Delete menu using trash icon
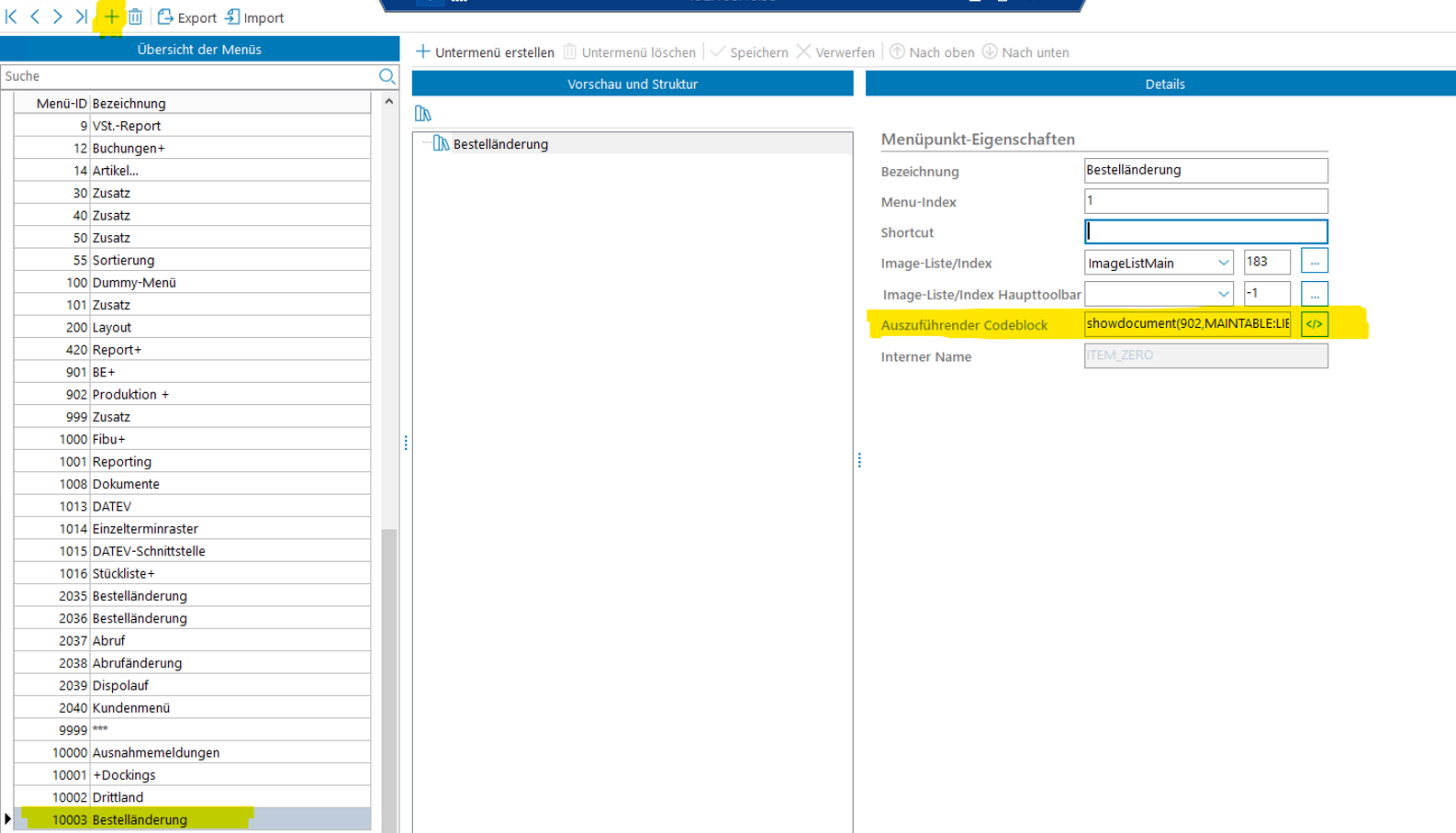1456x833 pixels. tap(135, 17)
